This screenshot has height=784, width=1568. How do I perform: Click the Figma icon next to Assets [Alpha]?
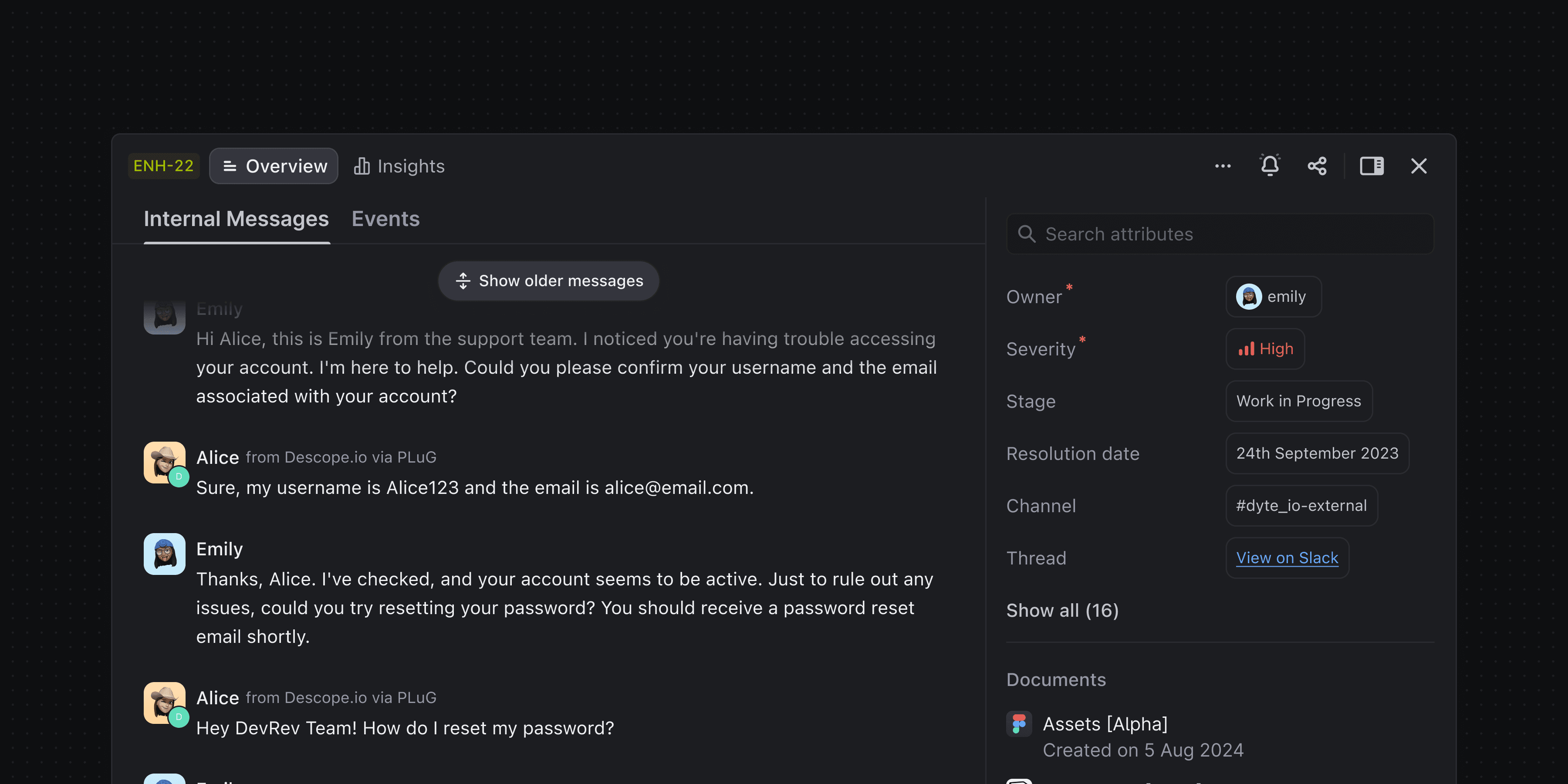(x=1019, y=724)
